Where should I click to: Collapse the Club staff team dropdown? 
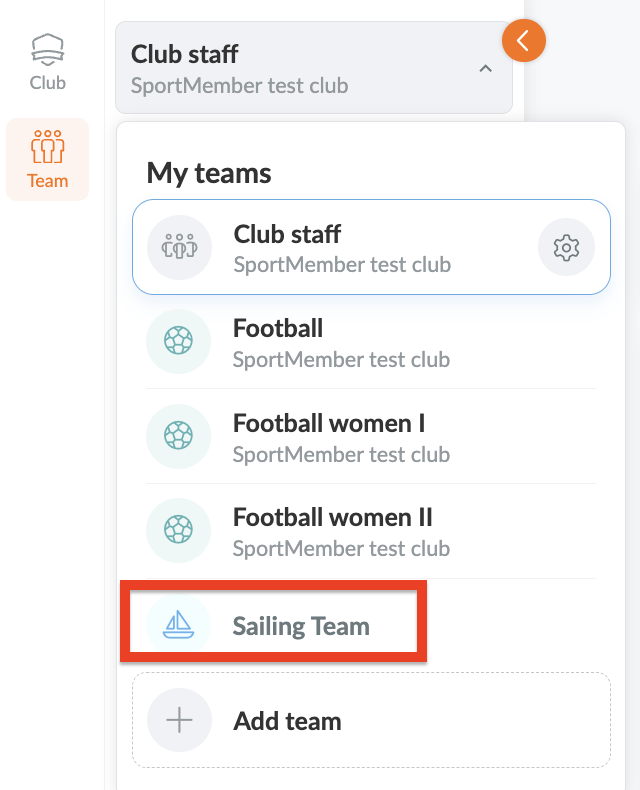coord(314,68)
